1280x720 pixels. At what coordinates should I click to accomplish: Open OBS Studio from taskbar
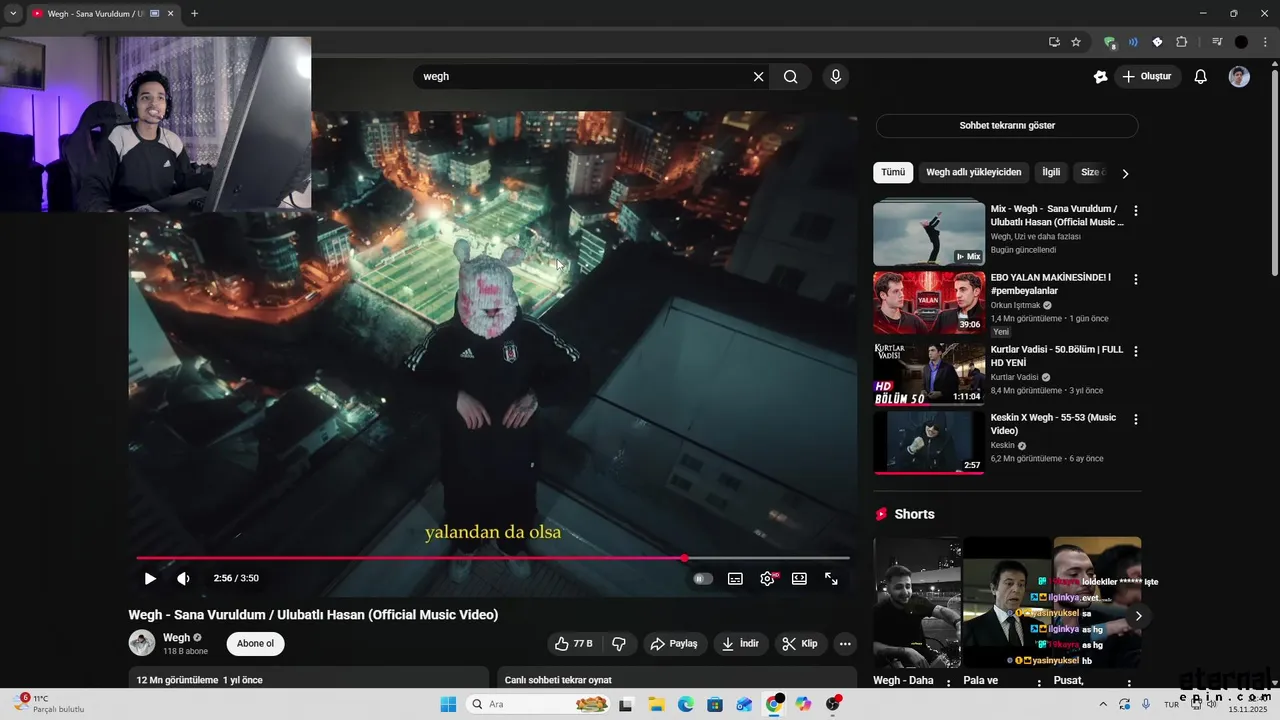833,704
